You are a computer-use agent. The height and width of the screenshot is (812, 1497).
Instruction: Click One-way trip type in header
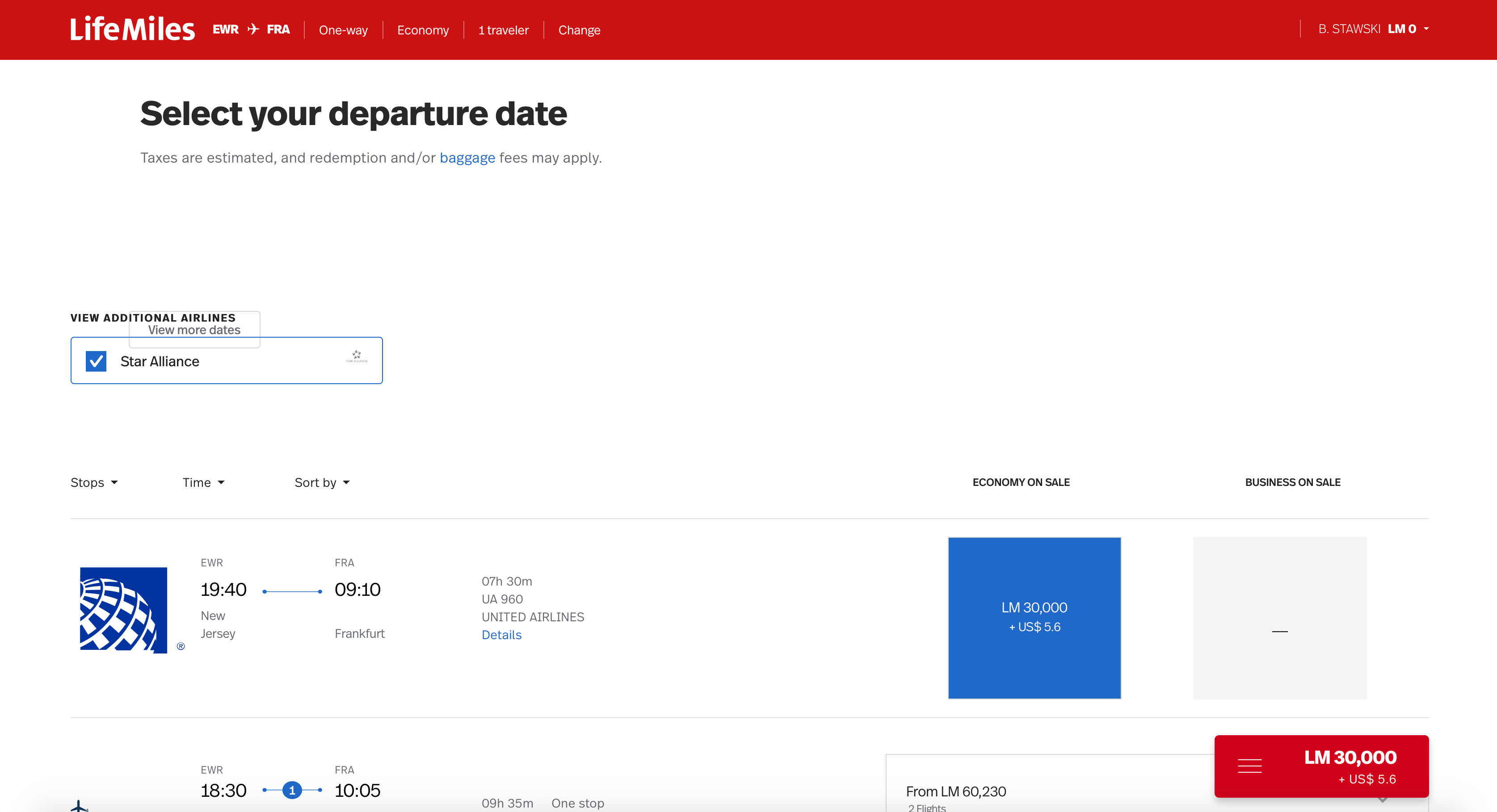point(344,29)
